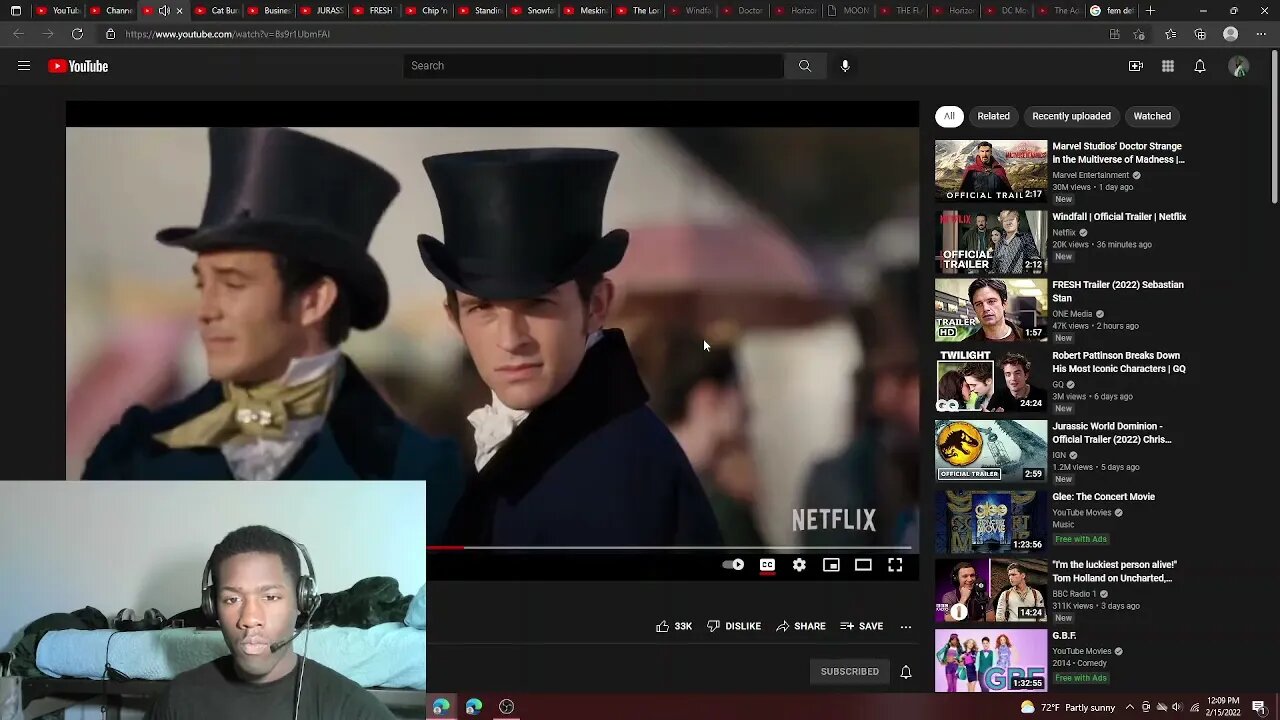The height and width of the screenshot is (720, 1280).
Task: Open a new browser tab with plus
Action: [x=1151, y=11]
